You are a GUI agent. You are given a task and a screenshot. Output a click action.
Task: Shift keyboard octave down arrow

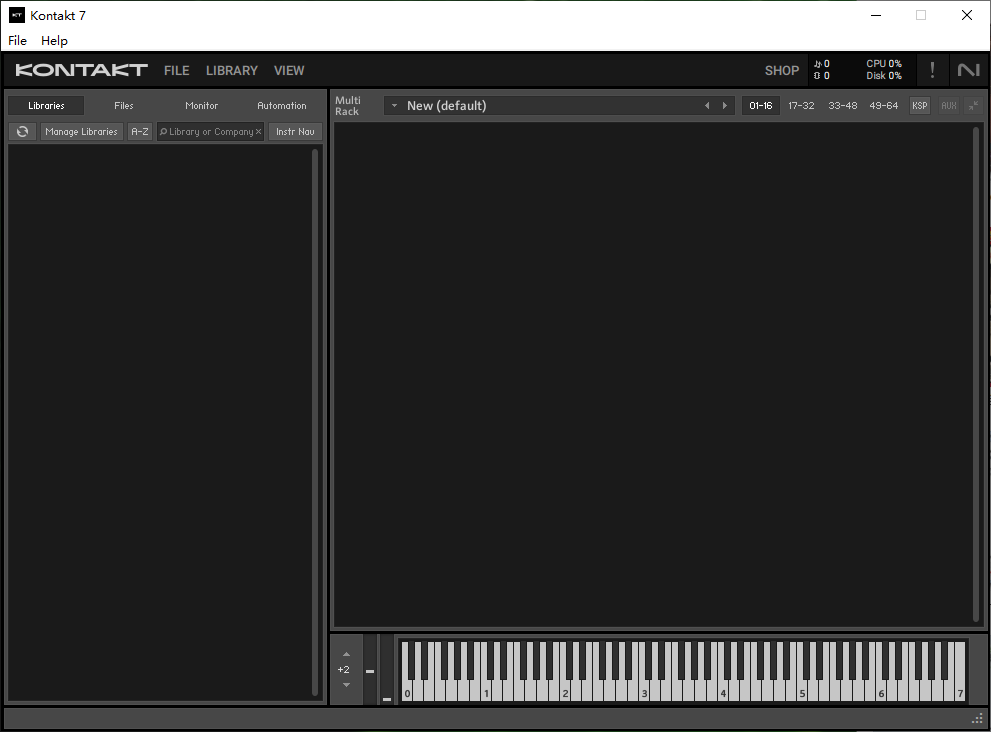pyautogui.click(x=346, y=685)
